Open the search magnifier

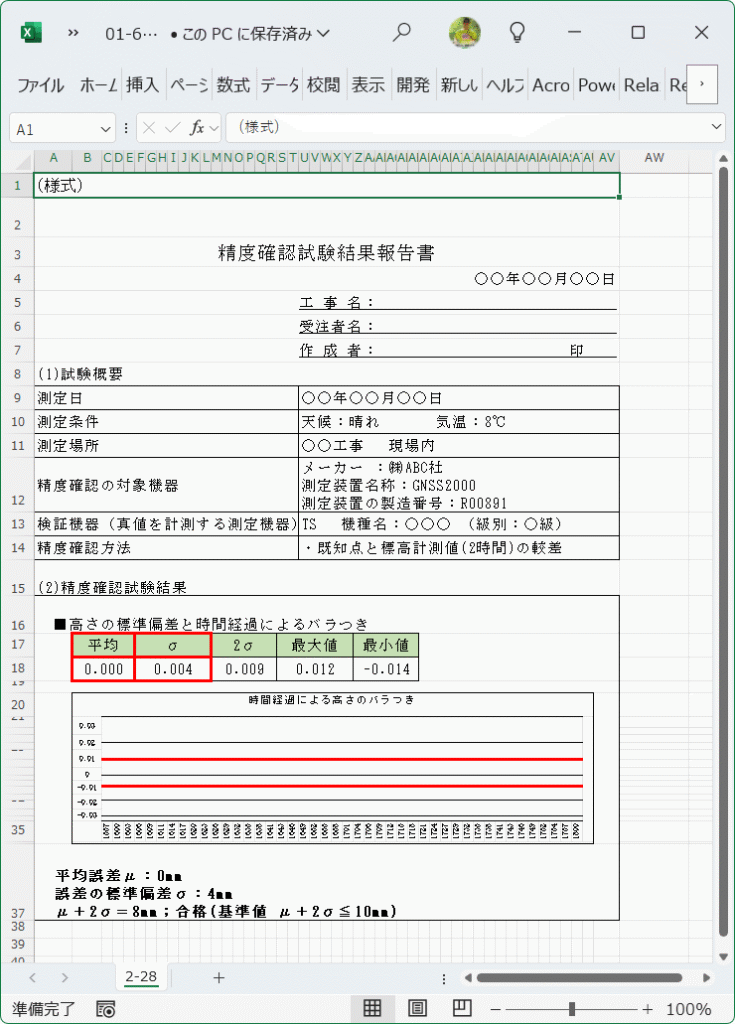401,32
